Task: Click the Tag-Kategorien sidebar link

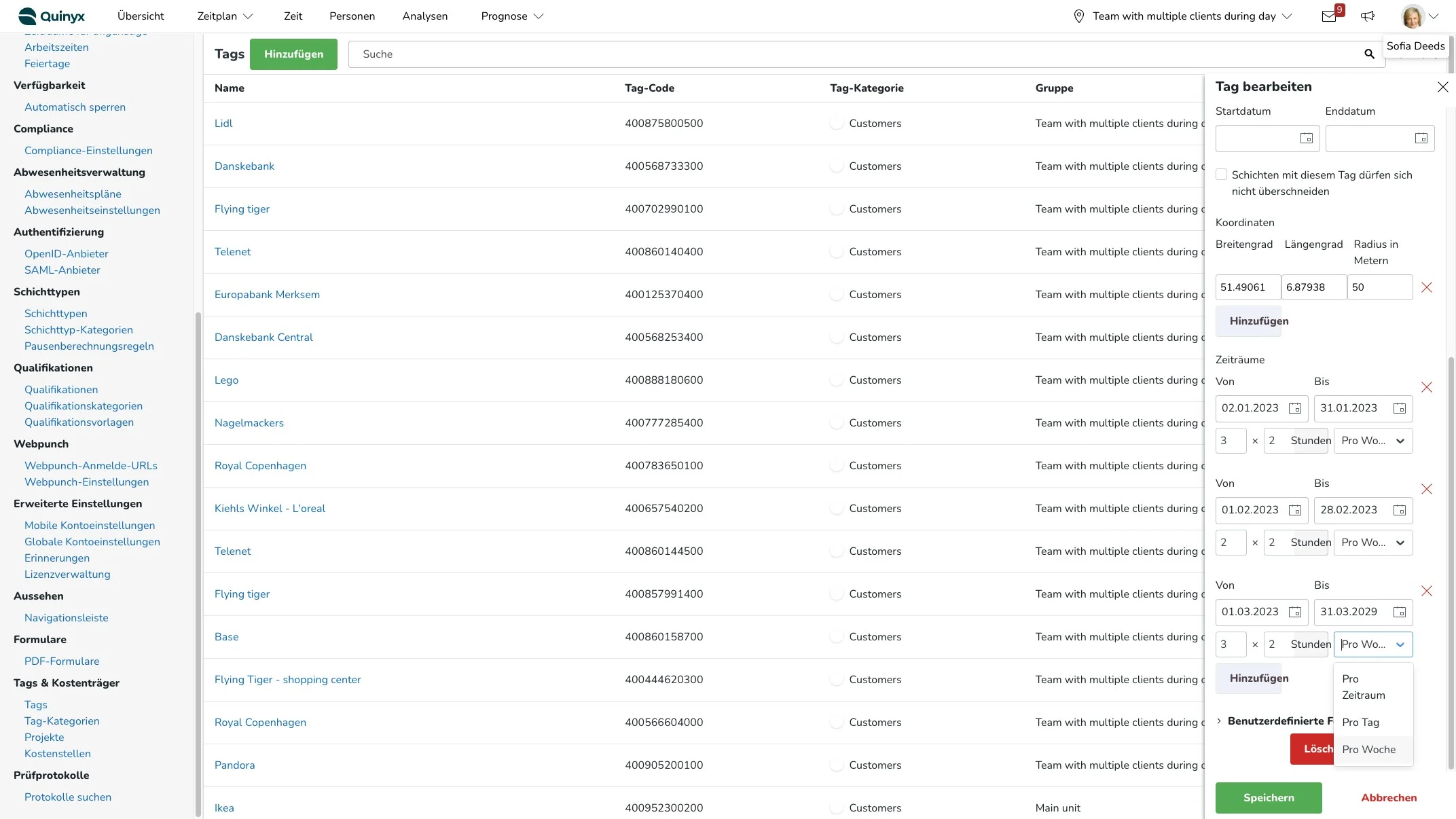Action: (x=62, y=721)
